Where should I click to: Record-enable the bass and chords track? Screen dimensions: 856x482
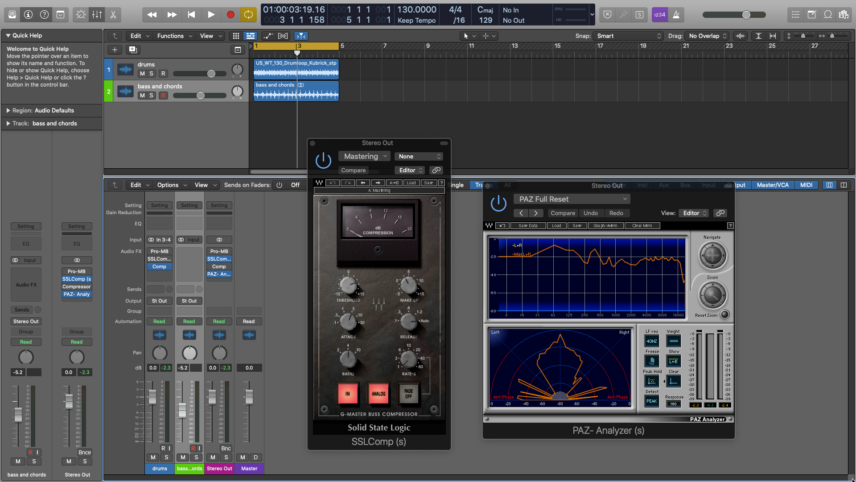click(163, 96)
